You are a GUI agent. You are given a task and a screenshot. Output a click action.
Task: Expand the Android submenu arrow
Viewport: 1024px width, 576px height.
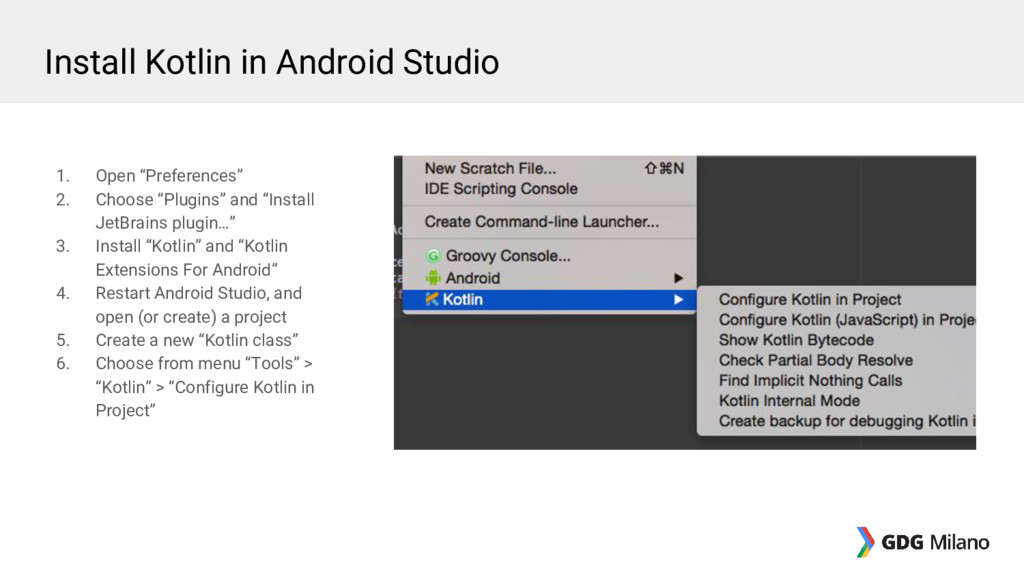679,278
